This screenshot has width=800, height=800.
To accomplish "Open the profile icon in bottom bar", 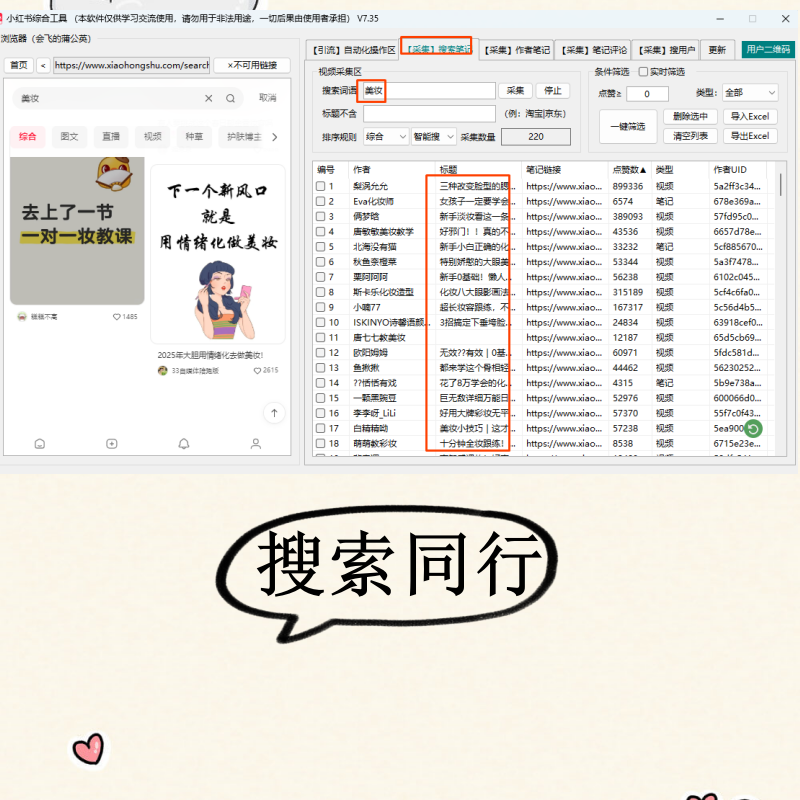I will [x=256, y=443].
